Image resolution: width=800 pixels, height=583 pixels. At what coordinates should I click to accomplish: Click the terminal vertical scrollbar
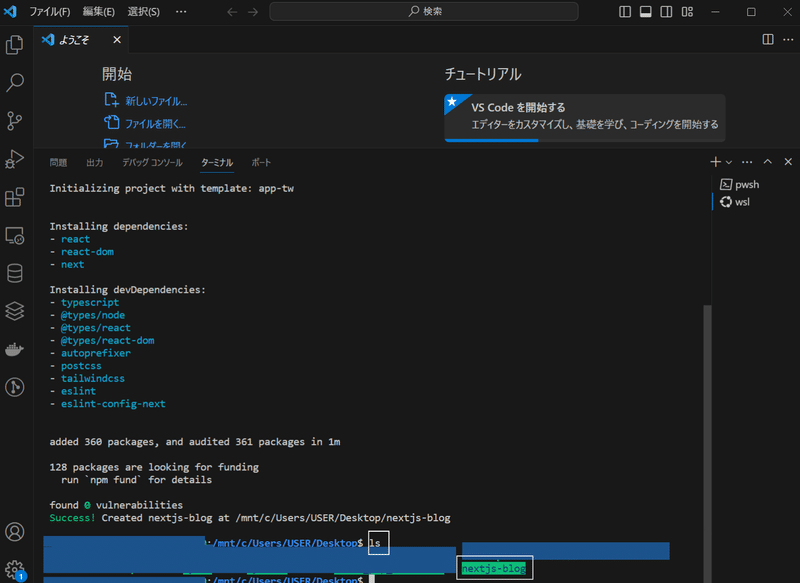(707, 442)
